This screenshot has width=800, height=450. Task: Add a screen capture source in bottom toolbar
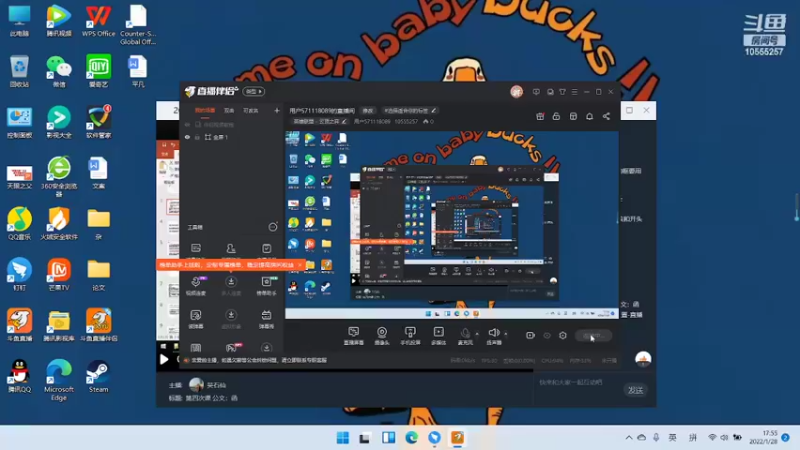tap(353, 336)
